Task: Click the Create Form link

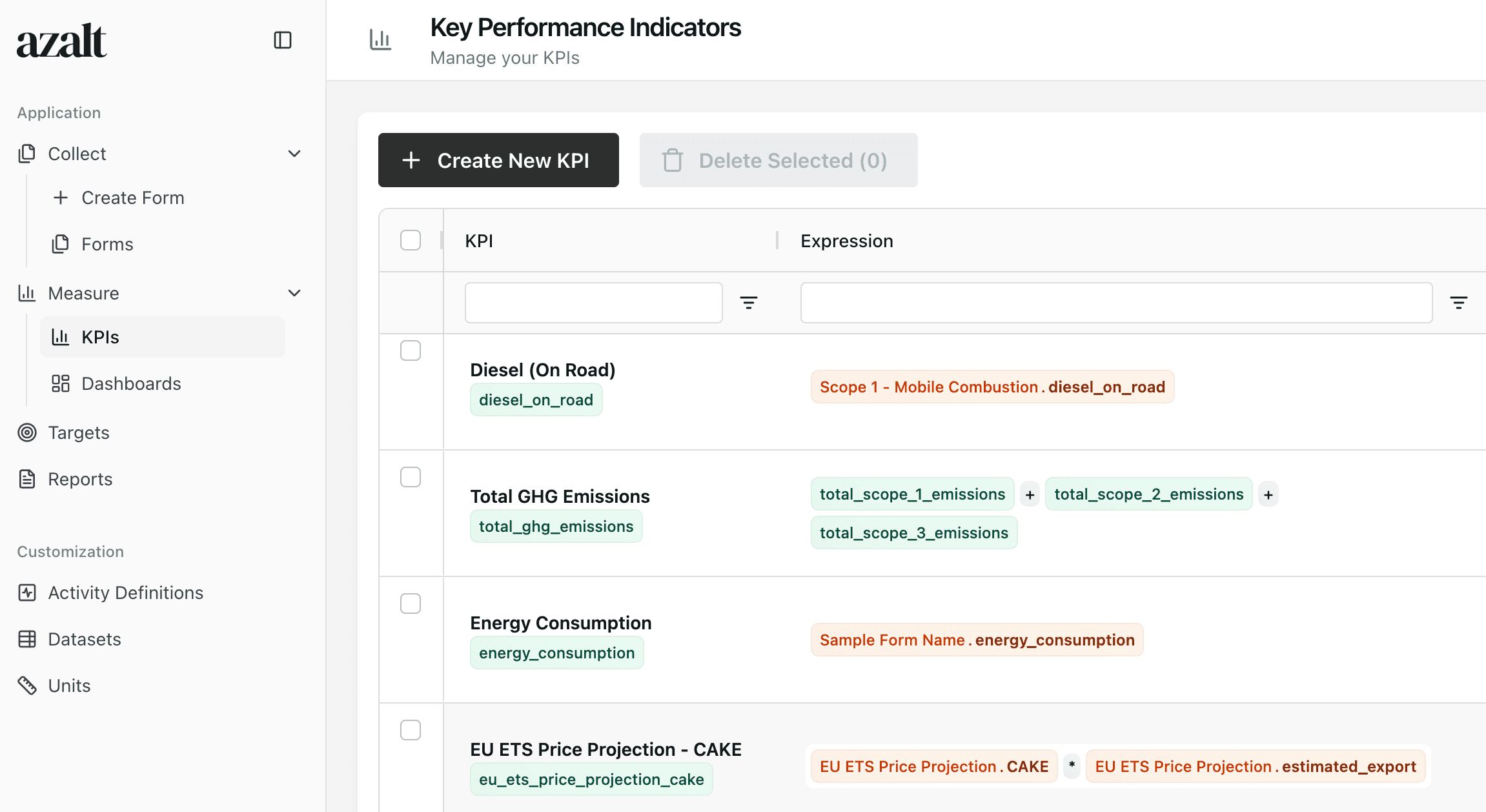Action: [132, 198]
